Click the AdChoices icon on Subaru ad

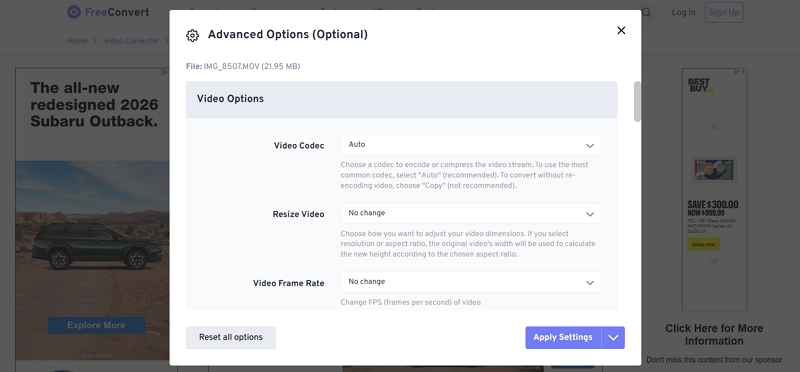164,72
